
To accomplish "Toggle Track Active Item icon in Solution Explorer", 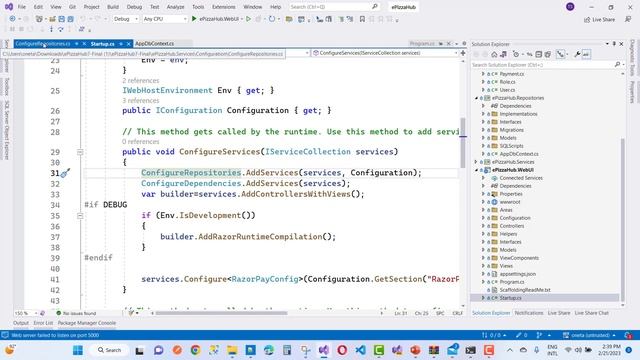I will click(560, 54).
